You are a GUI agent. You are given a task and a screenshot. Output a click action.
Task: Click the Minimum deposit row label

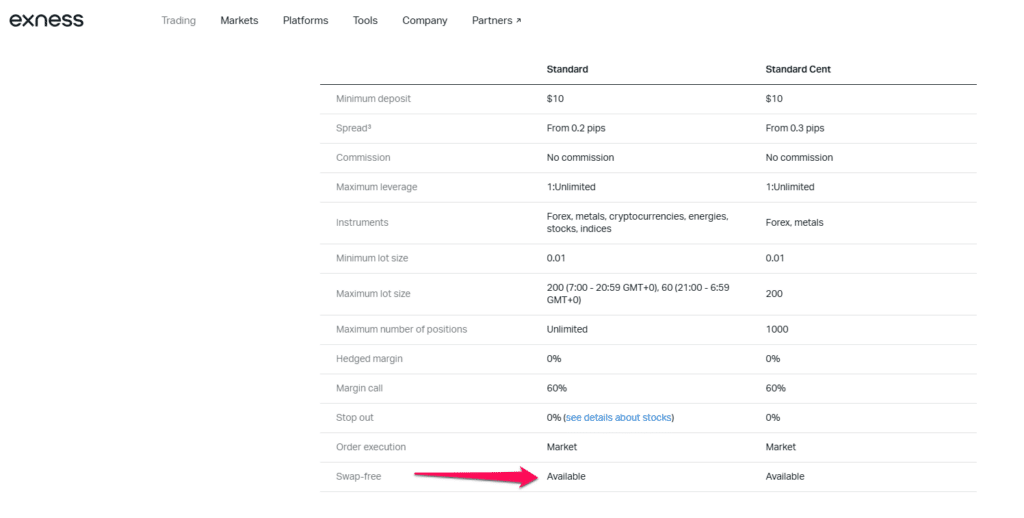pyautogui.click(x=374, y=99)
